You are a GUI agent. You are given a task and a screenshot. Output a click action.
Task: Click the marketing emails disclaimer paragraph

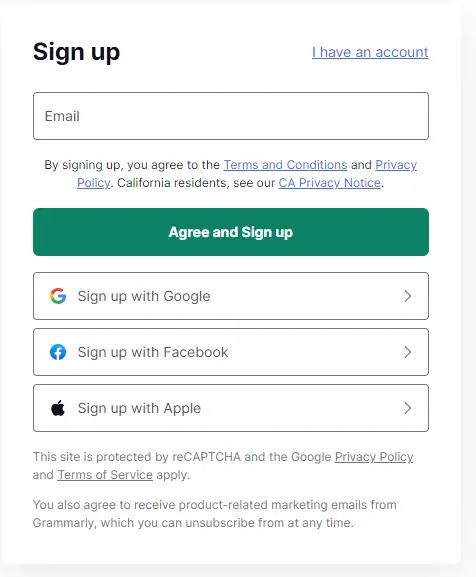pos(215,513)
